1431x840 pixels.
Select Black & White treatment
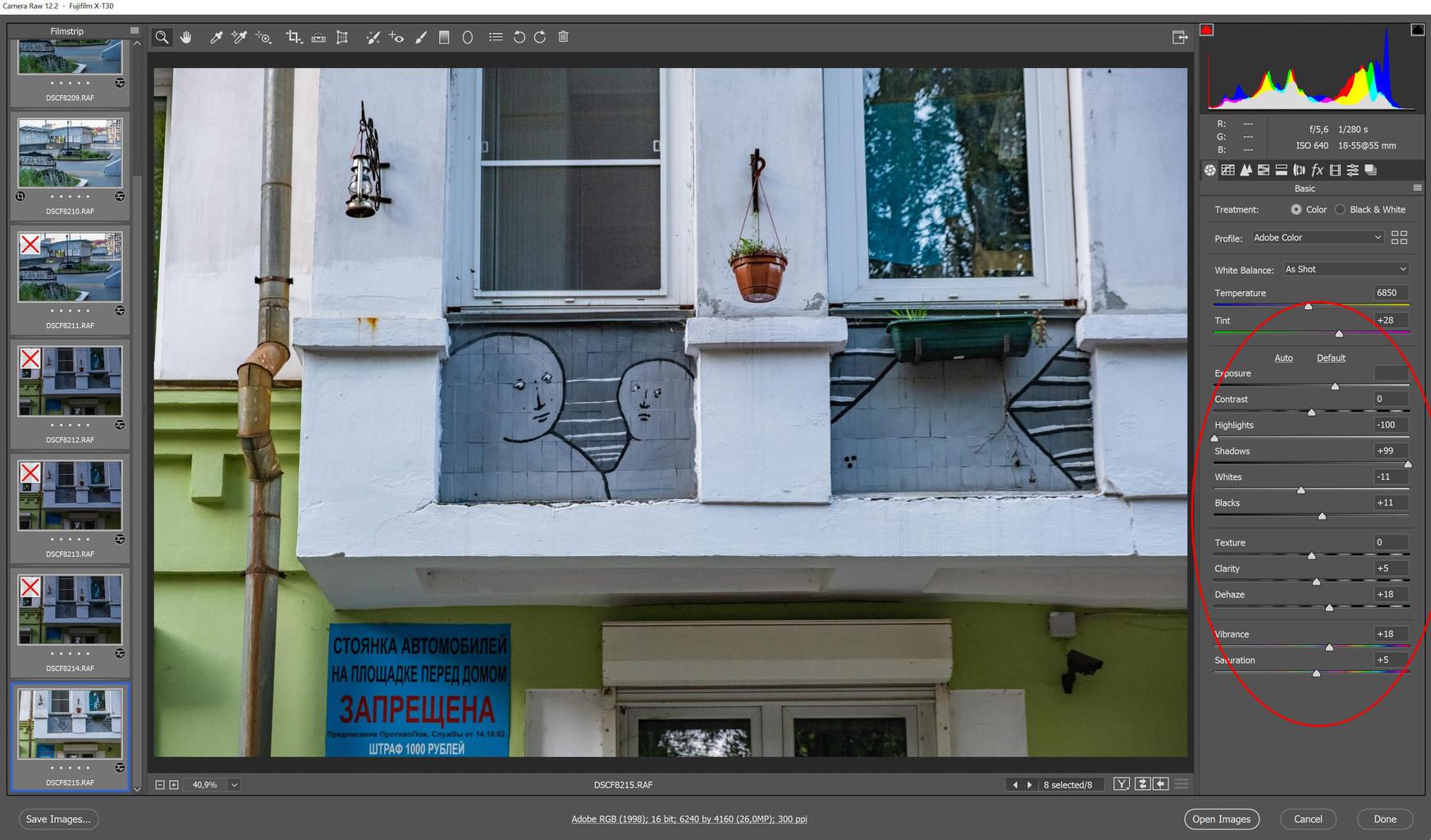(x=1340, y=209)
